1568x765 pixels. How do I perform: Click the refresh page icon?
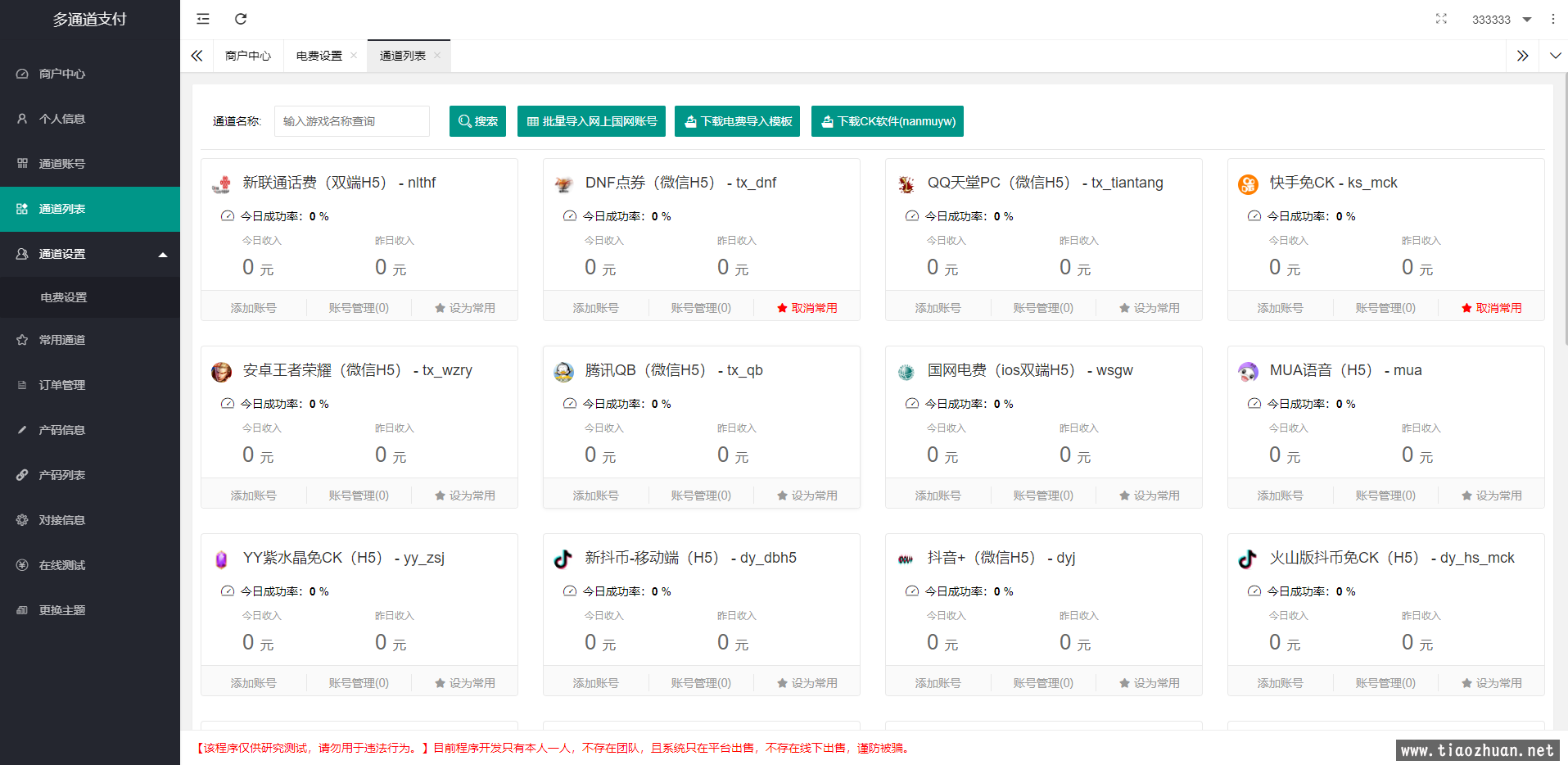pyautogui.click(x=241, y=19)
